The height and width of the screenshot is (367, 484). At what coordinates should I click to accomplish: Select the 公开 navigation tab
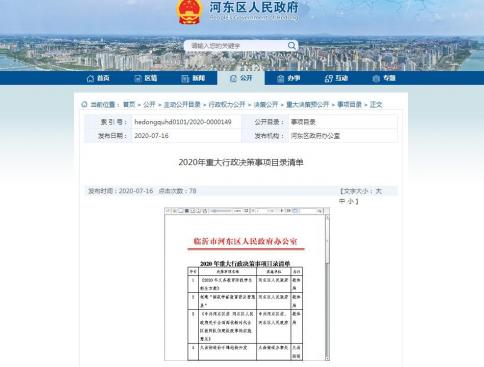pyautogui.click(x=241, y=78)
